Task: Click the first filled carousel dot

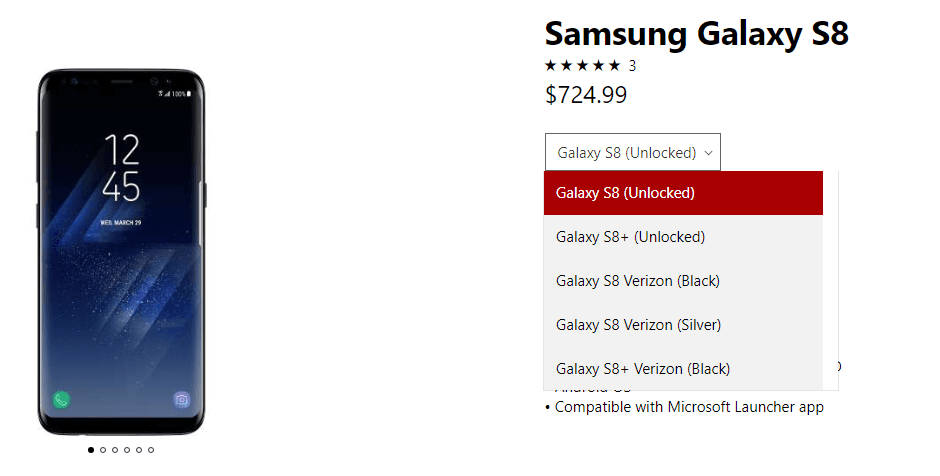Action: [91, 450]
